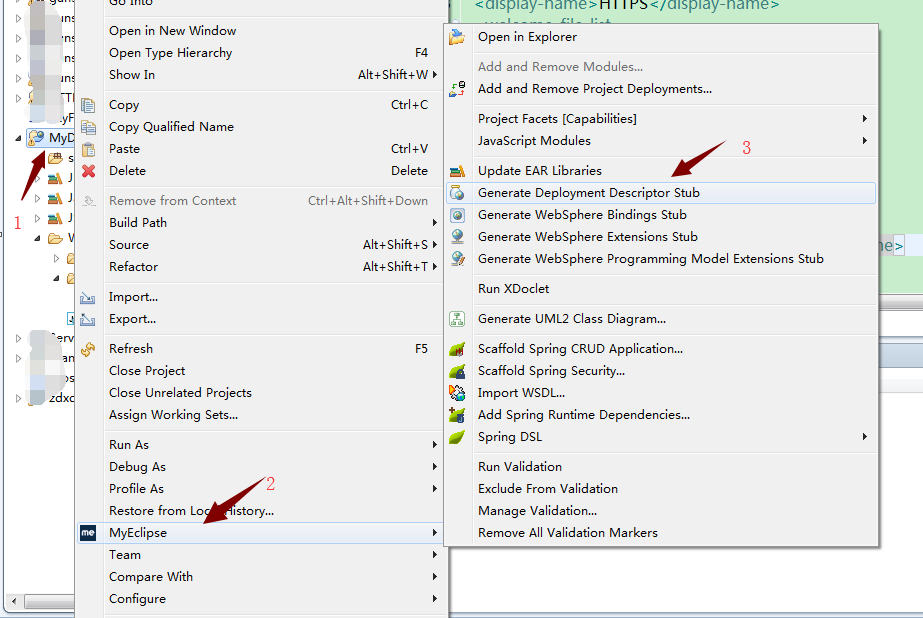Click the Remove from Context icon

coord(88,201)
